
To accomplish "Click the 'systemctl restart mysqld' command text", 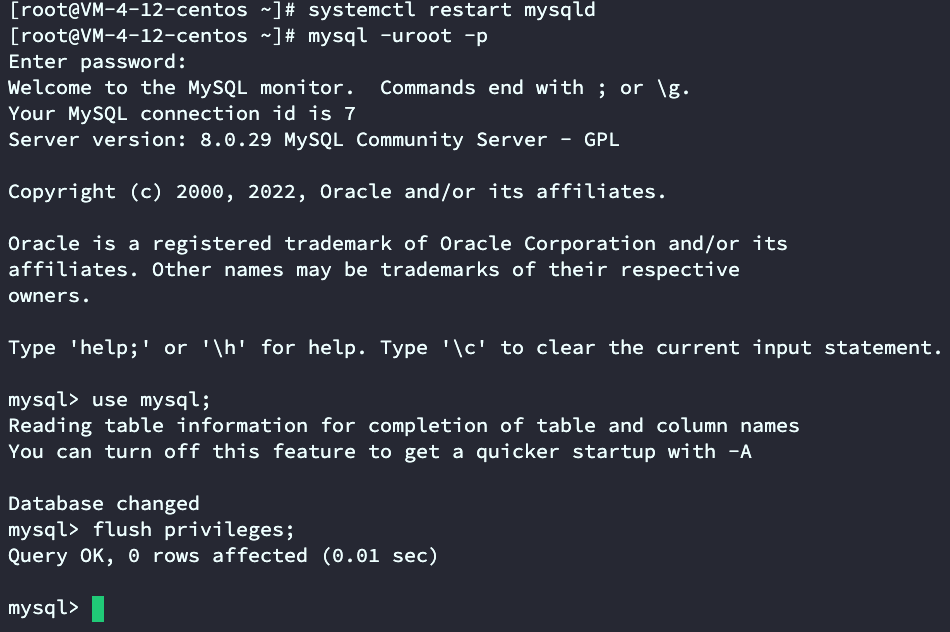I will click(x=451, y=10).
